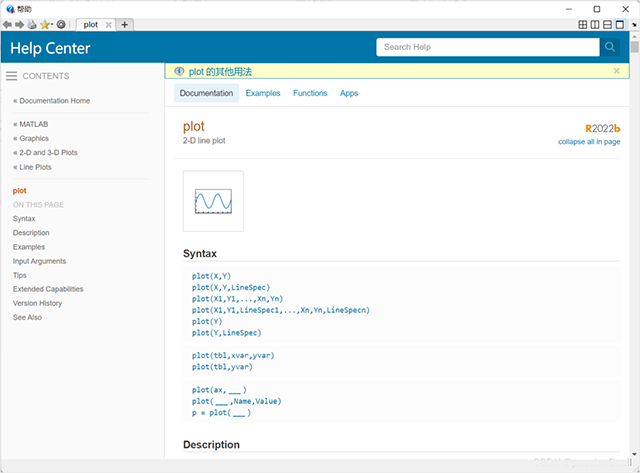
Task: Open the favorites star menu
Action: click(x=46, y=24)
